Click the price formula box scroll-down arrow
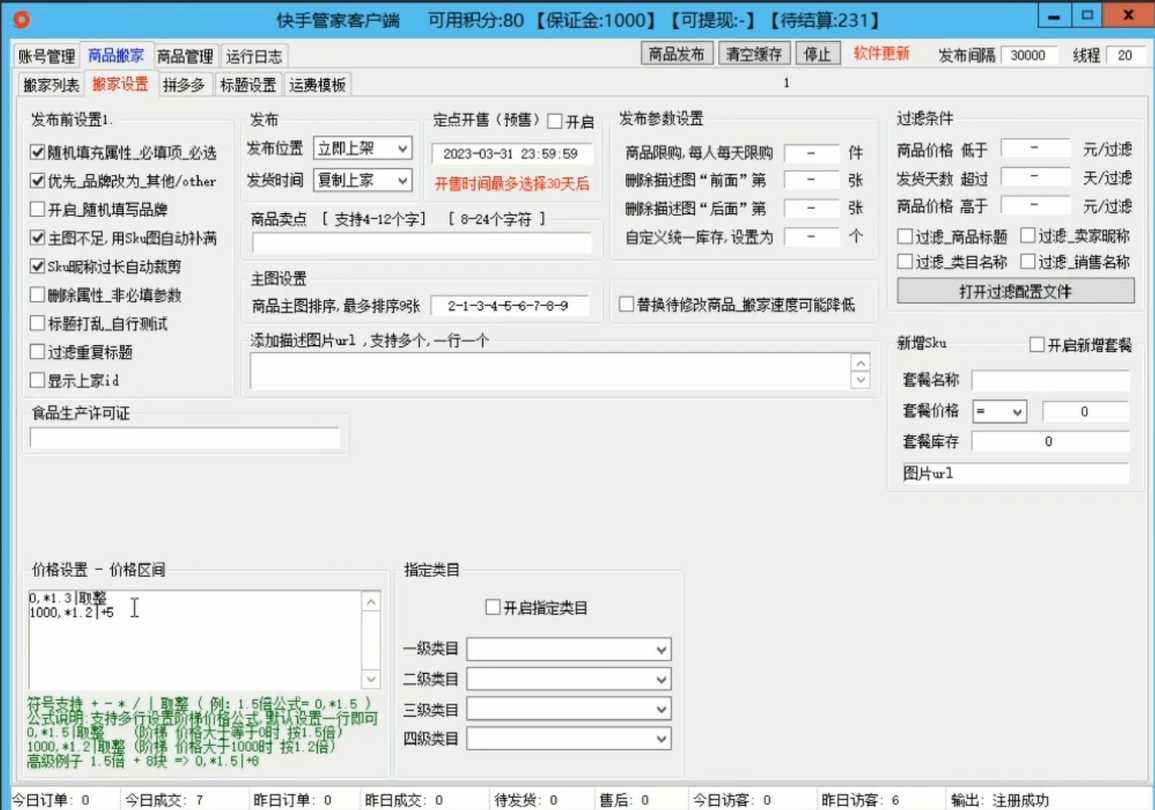The height and width of the screenshot is (810, 1155). point(371,678)
